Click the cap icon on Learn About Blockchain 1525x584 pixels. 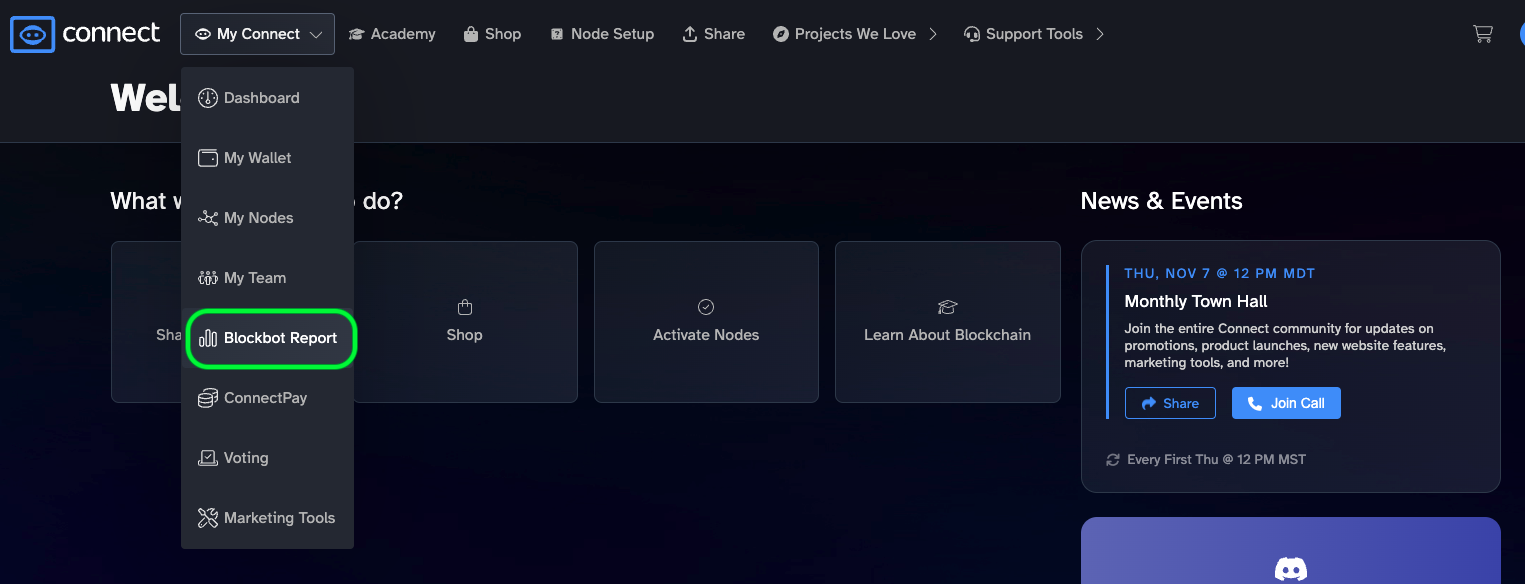click(x=948, y=307)
